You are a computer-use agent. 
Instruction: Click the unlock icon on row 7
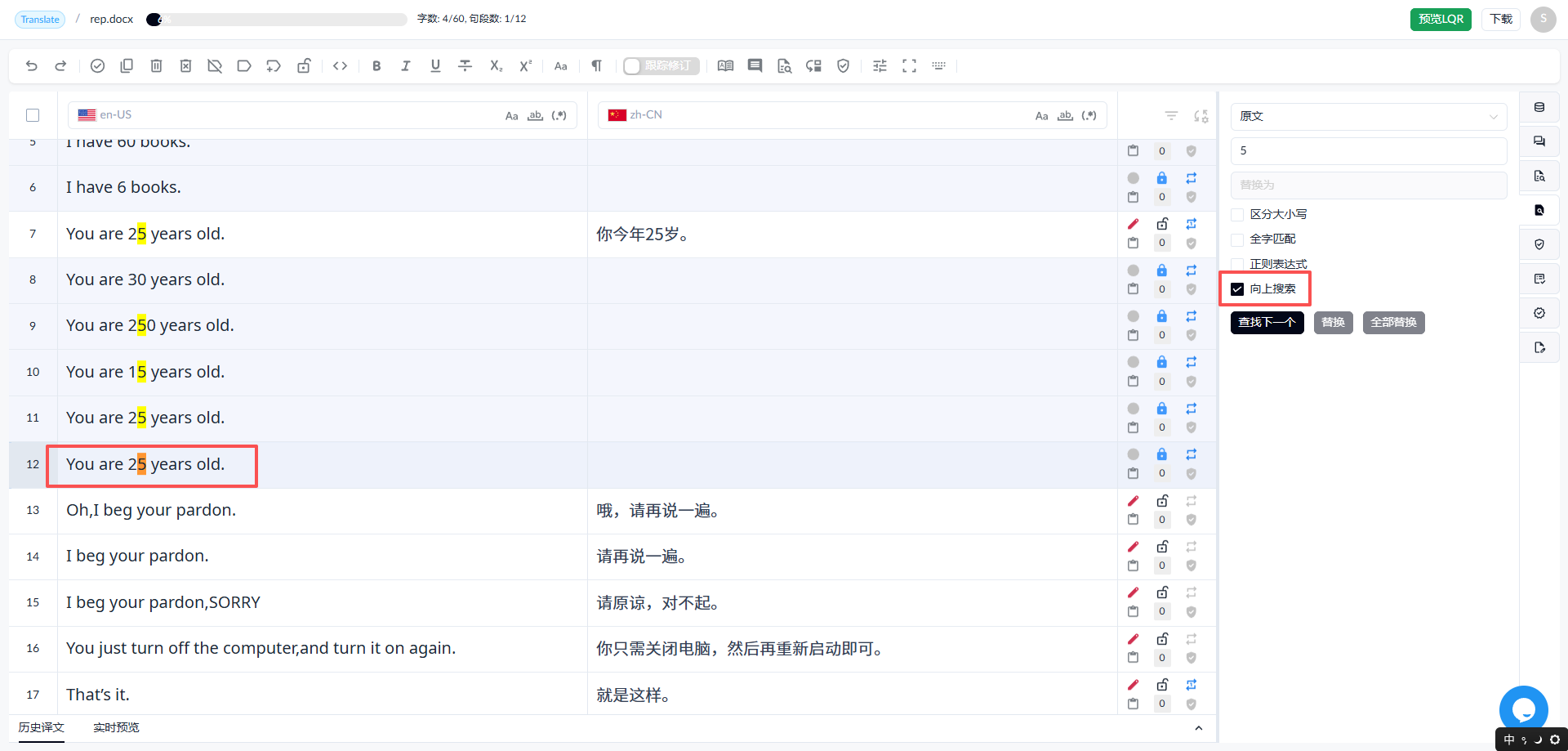click(x=1162, y=224)
